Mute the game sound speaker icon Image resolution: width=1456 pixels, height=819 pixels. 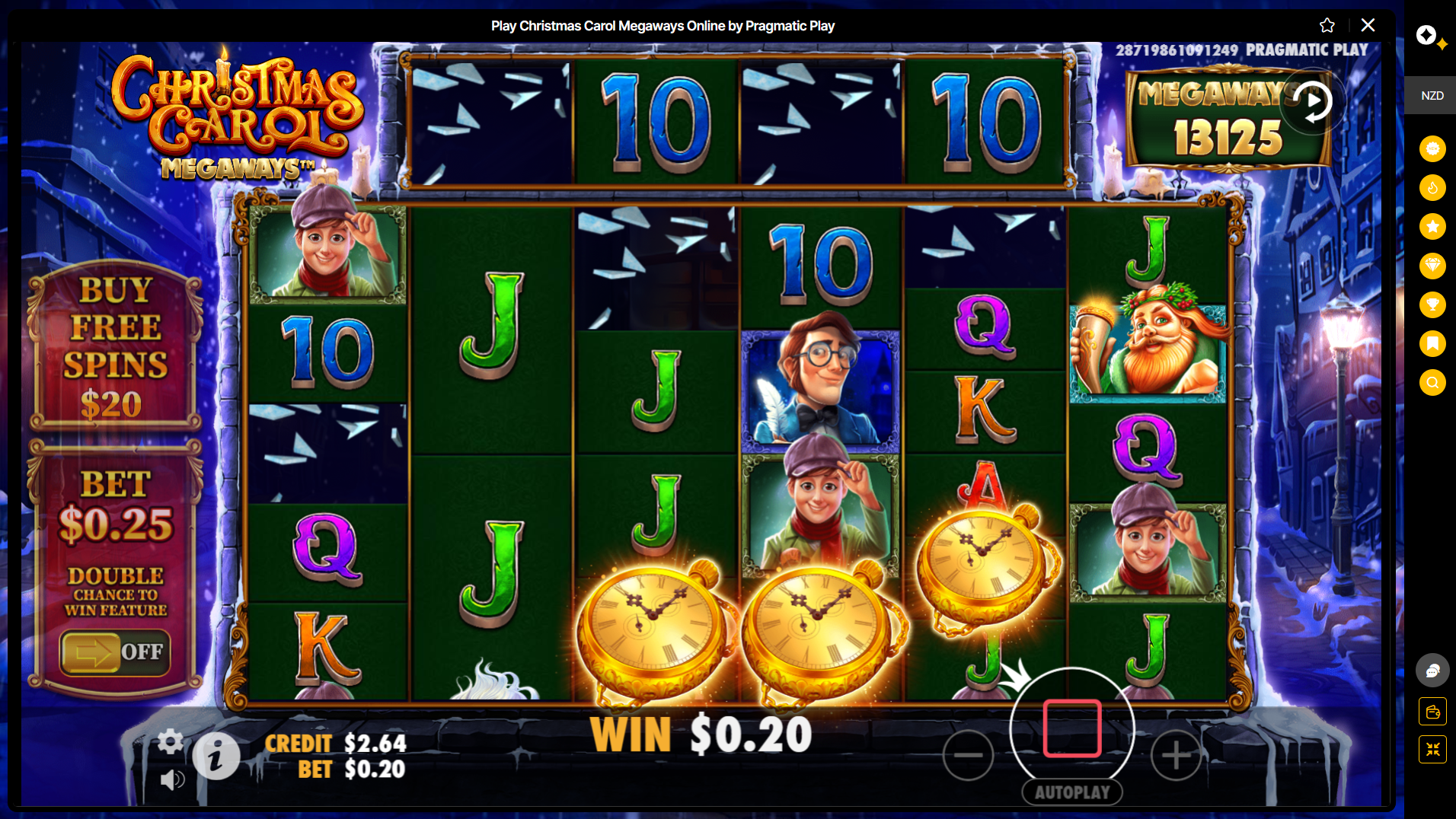[x=172, y=779]
